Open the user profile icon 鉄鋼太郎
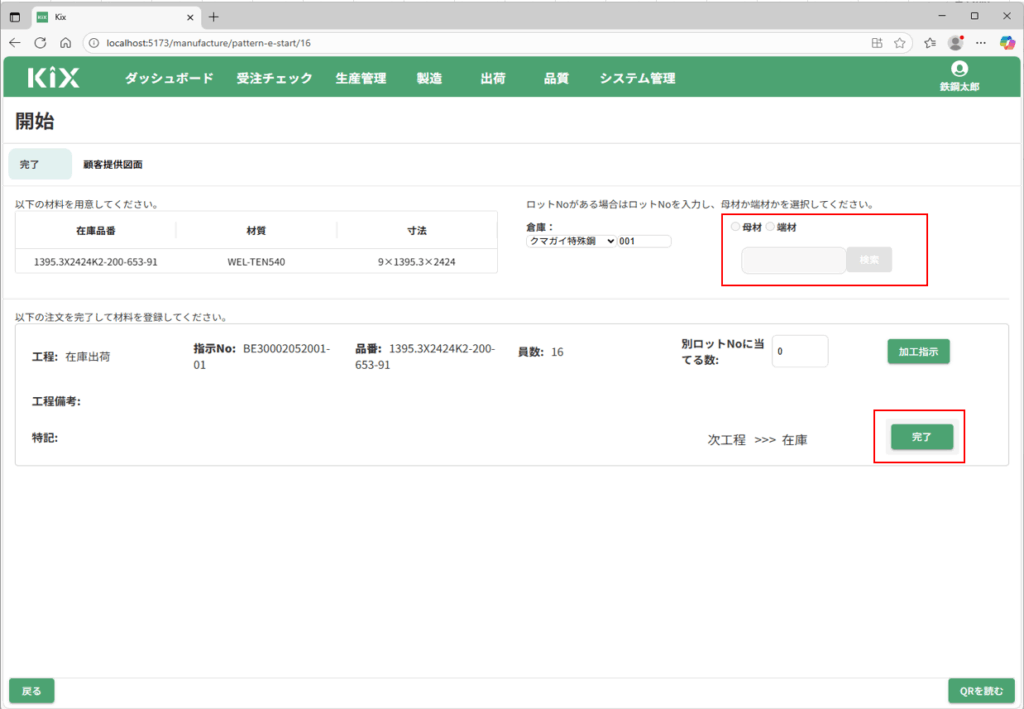The width and height of the screenshot is (1024, 709). [959, 70]
